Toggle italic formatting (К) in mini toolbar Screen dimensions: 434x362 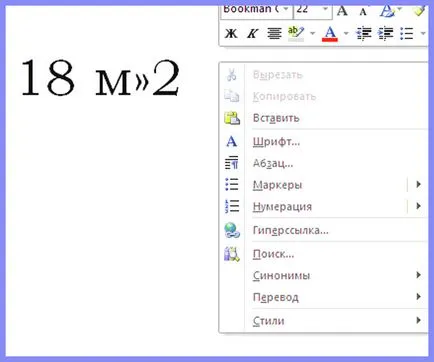[252, 33]
